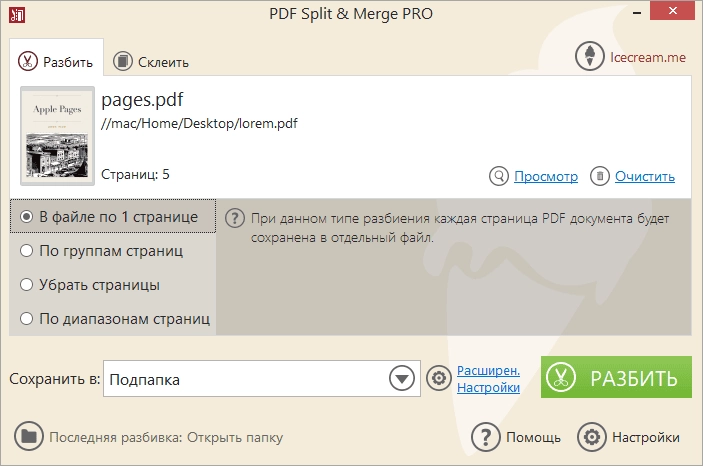Choose the 'Убрать страницы' radio option

[x=90, y=285]
